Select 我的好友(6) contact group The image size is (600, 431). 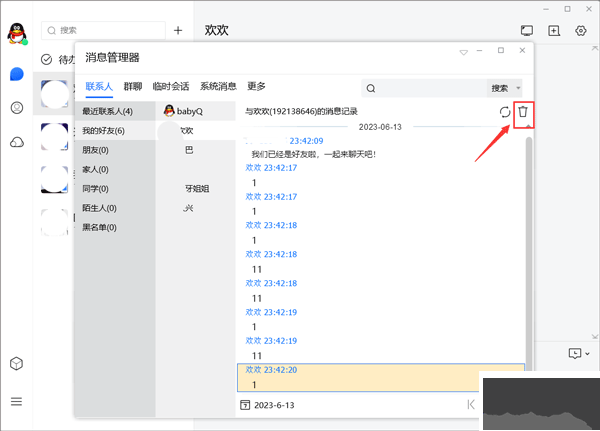[103, 131]
